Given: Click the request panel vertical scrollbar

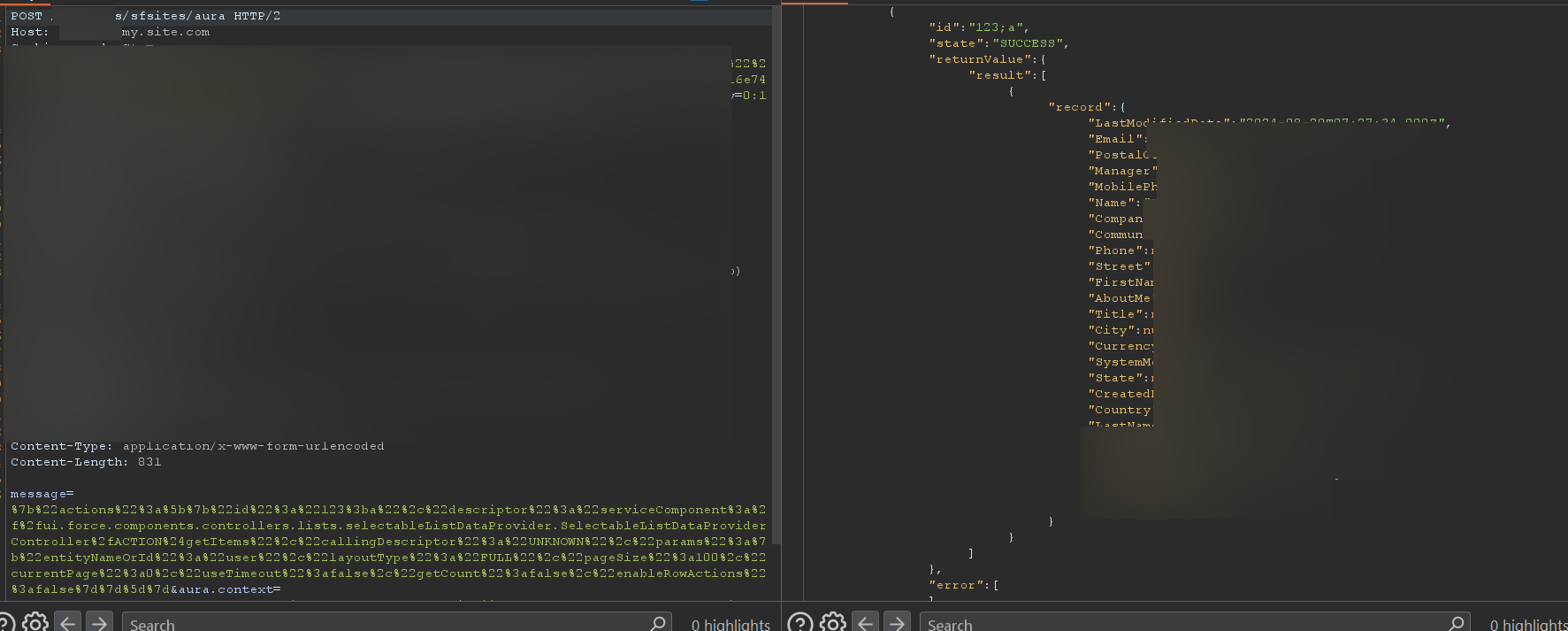Looking at the screenshot, I should [776, 265].
